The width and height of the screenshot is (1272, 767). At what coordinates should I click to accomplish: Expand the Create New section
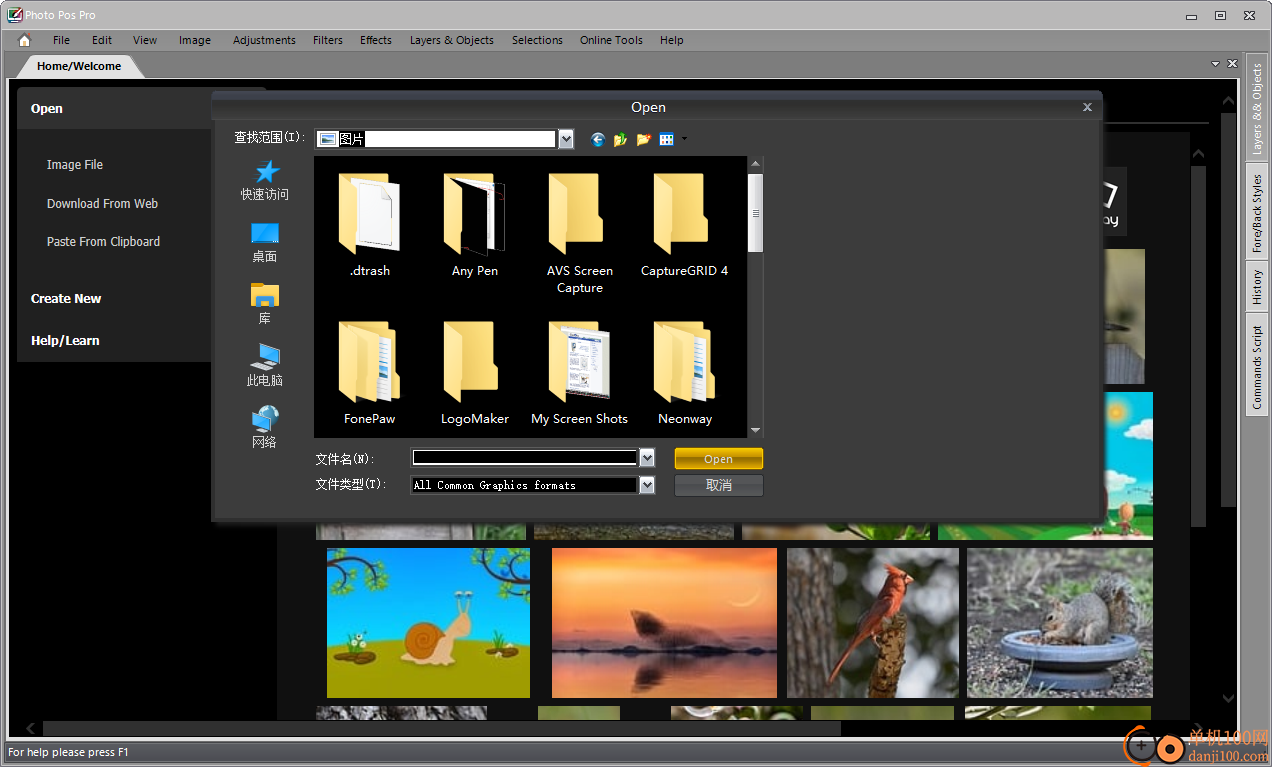pyautogui.click(x=66, y=298)
